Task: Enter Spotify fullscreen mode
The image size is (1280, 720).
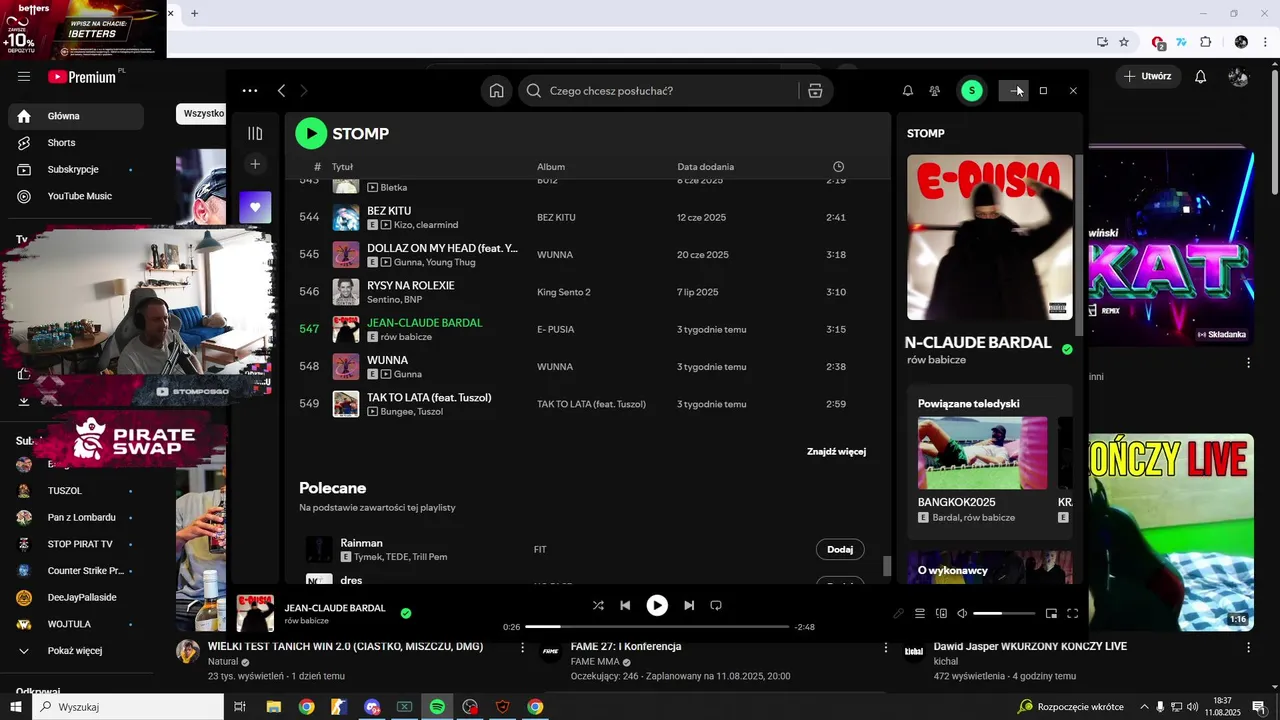Action: pyautogui.click(x=1073, y=613)
